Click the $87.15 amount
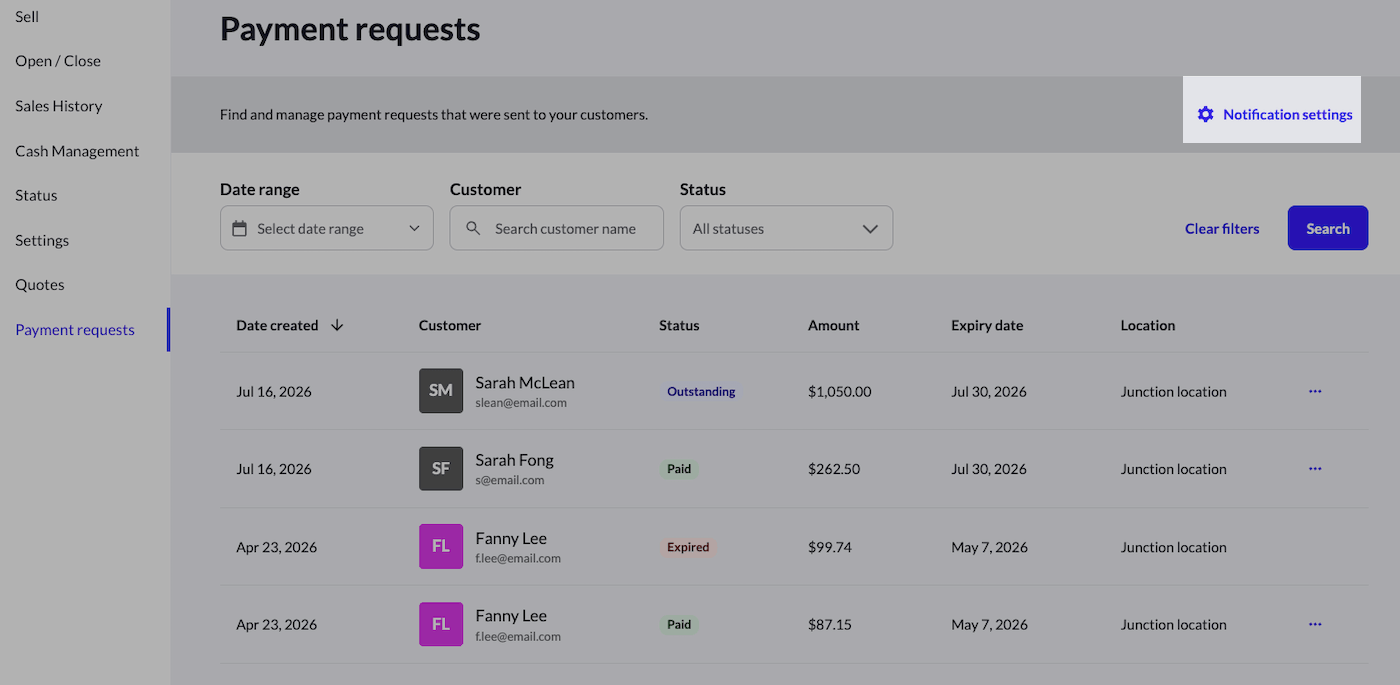The width and height of the screenshot is (1400, 685). click(830, 624)
